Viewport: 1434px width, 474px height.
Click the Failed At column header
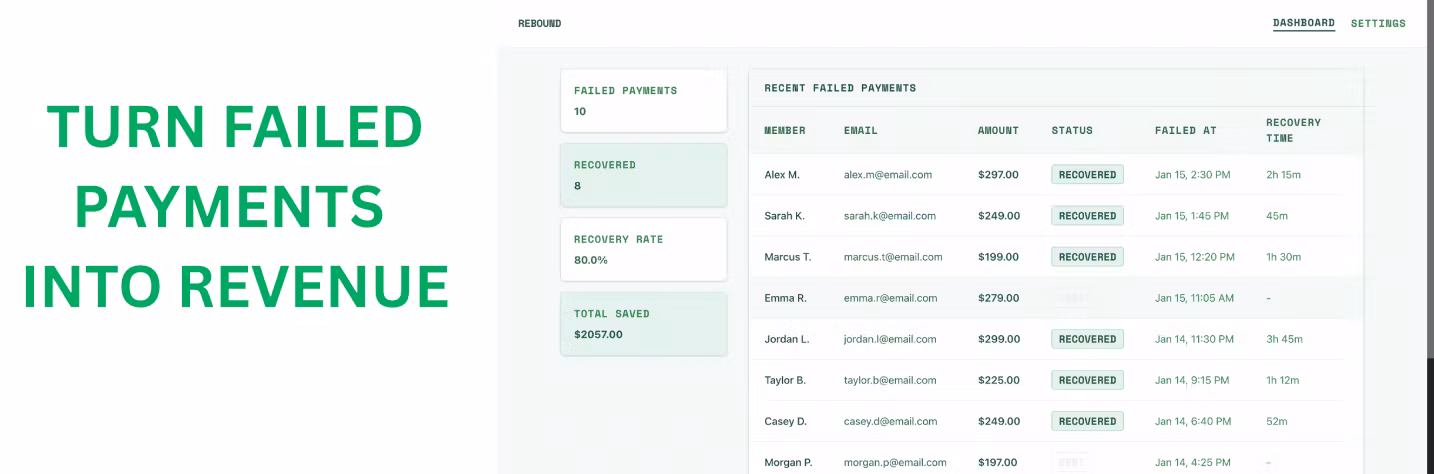click(x=1185, y=130)
